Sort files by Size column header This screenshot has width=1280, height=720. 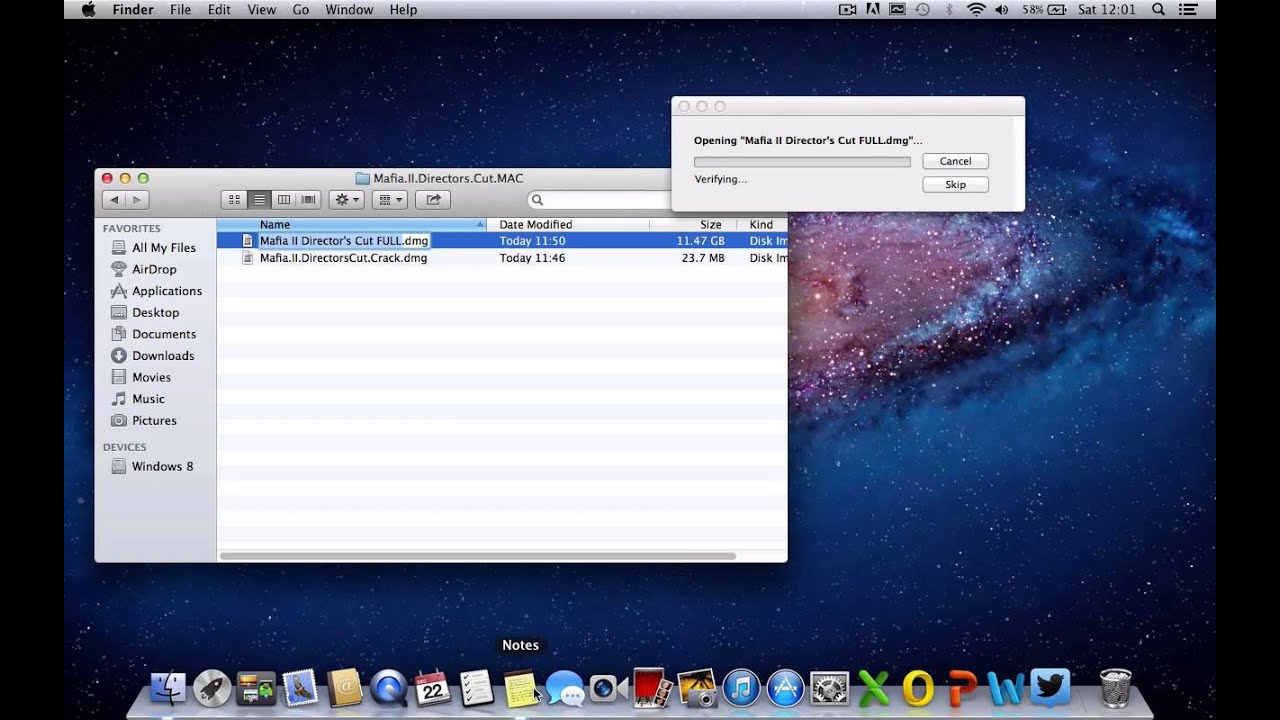(x=693, y=225)
